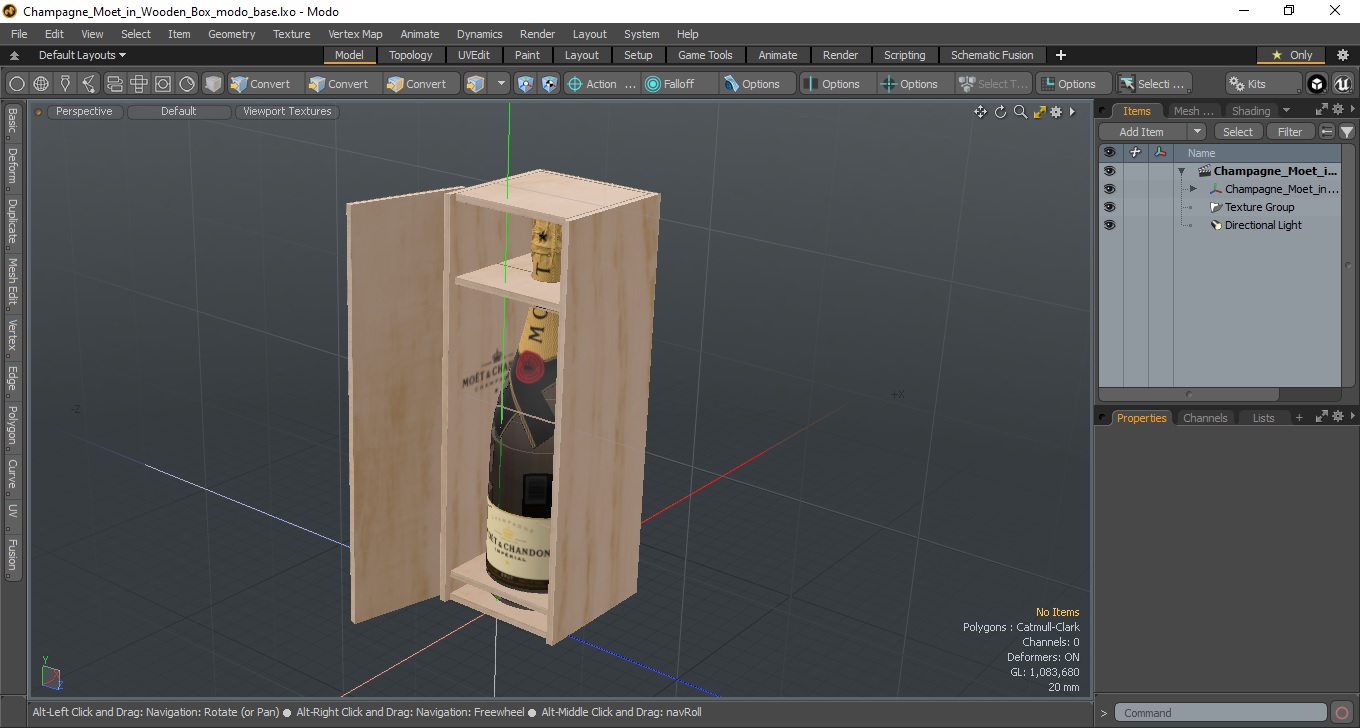Image resolution: width=1360 pixels, height=728 pixels.
Task: Add a new tab to Properties panel
Action: (1299, 418)
